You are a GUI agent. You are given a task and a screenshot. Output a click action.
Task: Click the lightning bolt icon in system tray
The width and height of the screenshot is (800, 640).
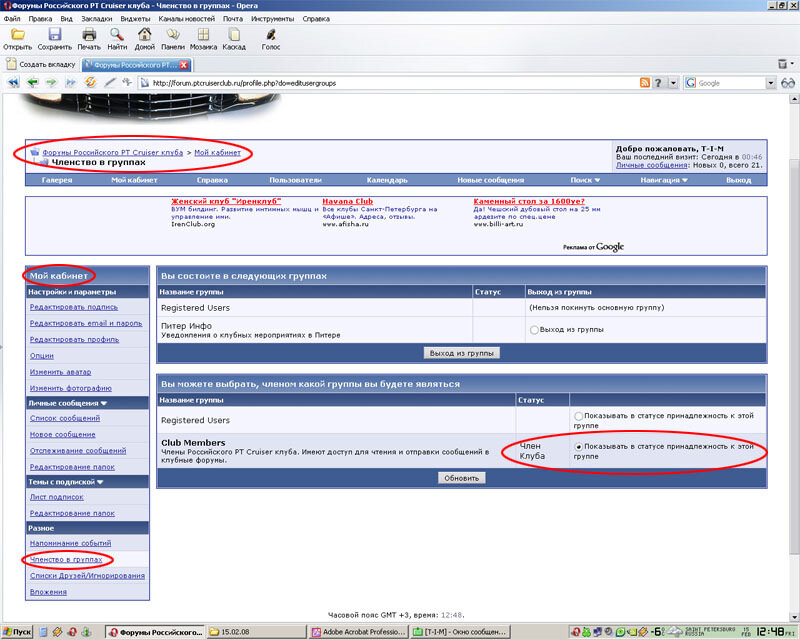click(643, 632)
